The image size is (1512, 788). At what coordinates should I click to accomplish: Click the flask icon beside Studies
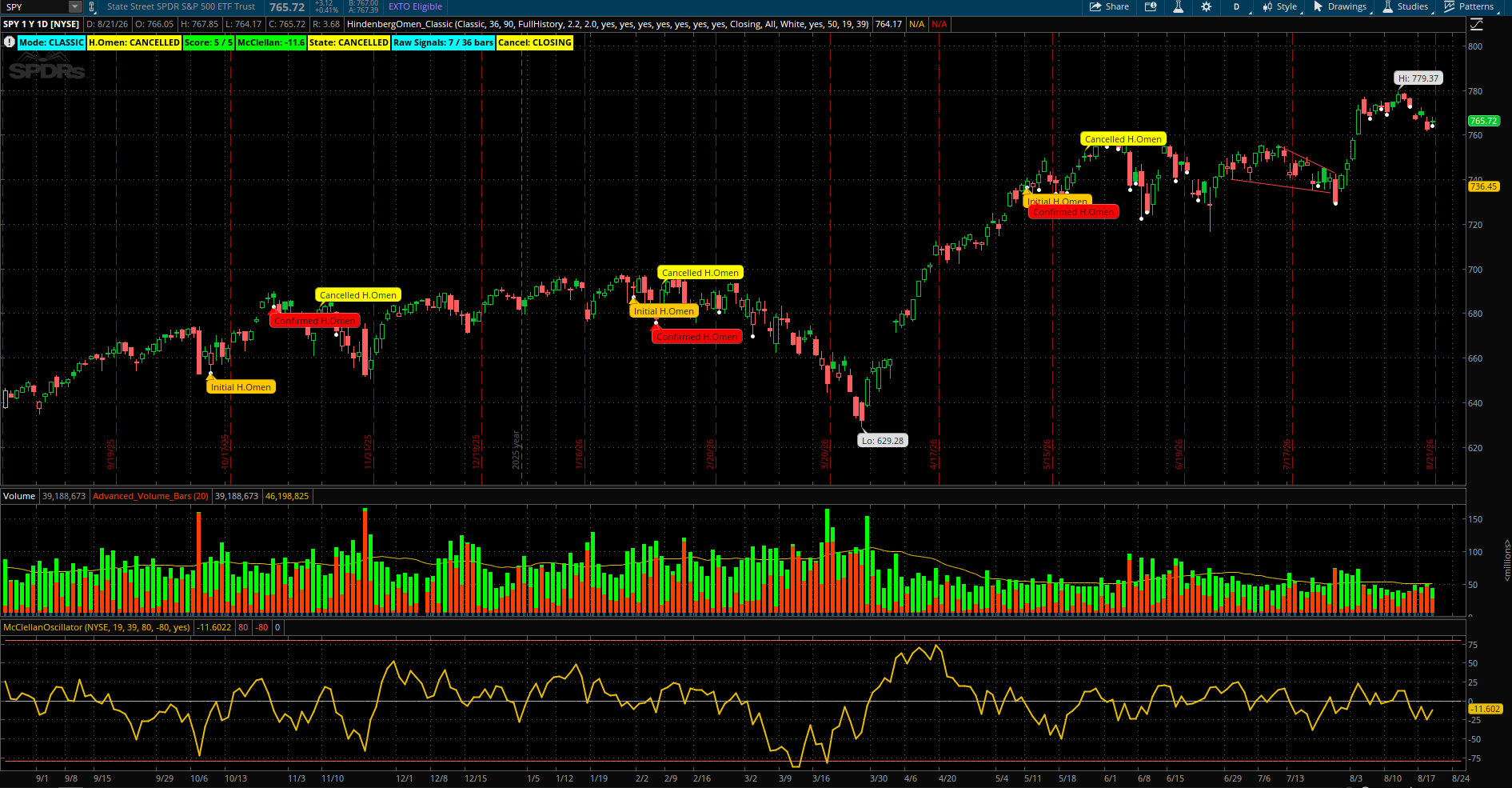click(x=1388, y=6)
